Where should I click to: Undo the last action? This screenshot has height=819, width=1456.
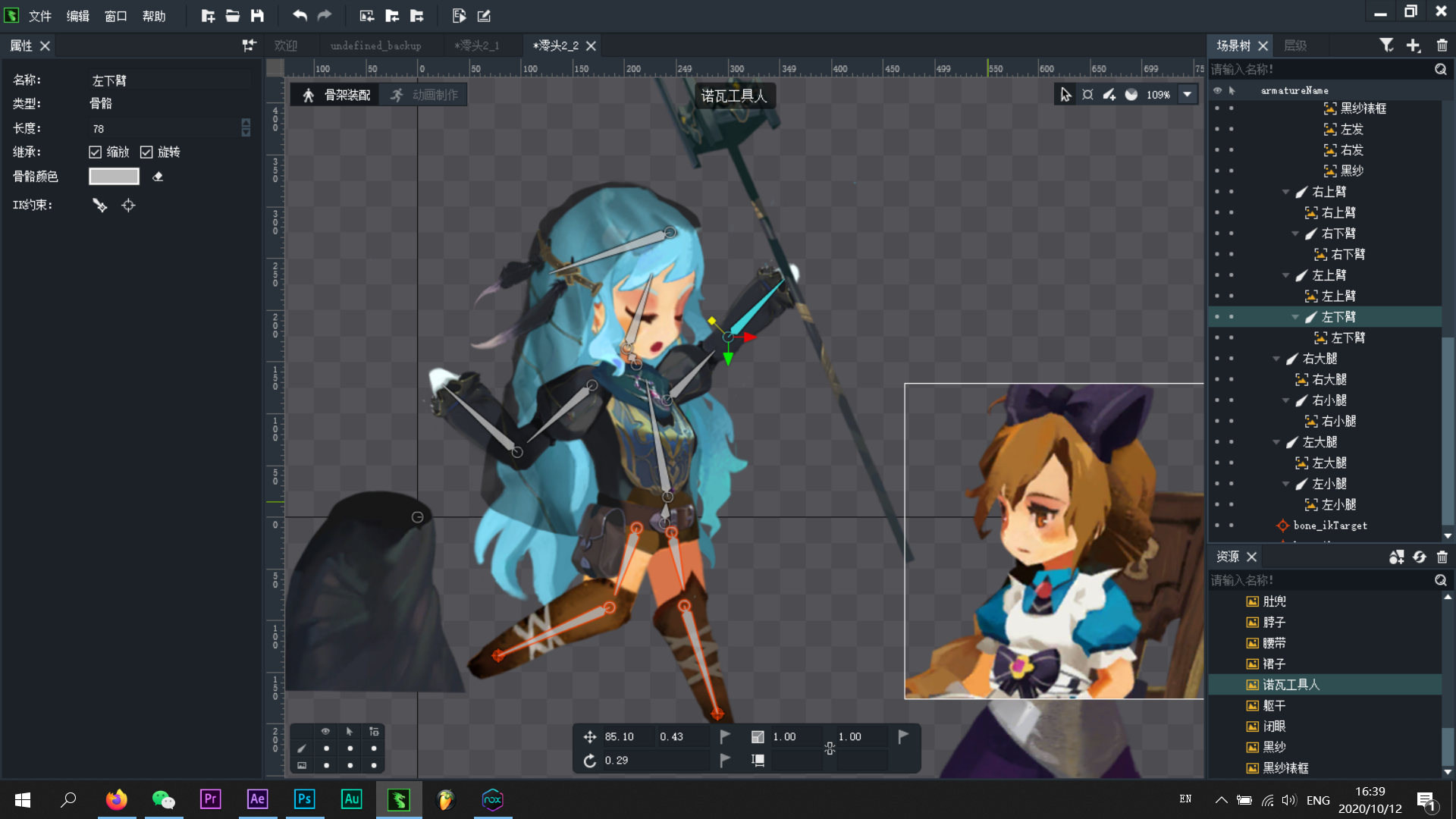(x=300, y=16)
